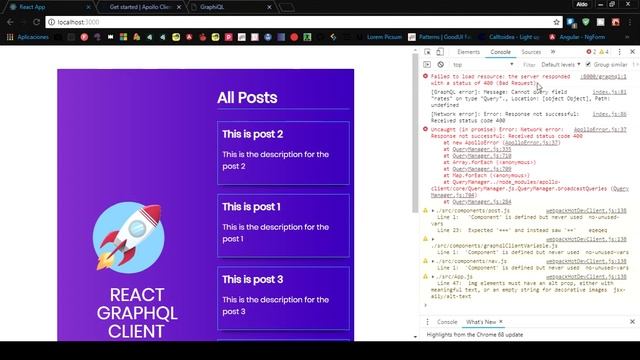Click the blue extension icon beside the star
Image resolution: width=640 pixels, height=360 pixels.
pos(571,22)
